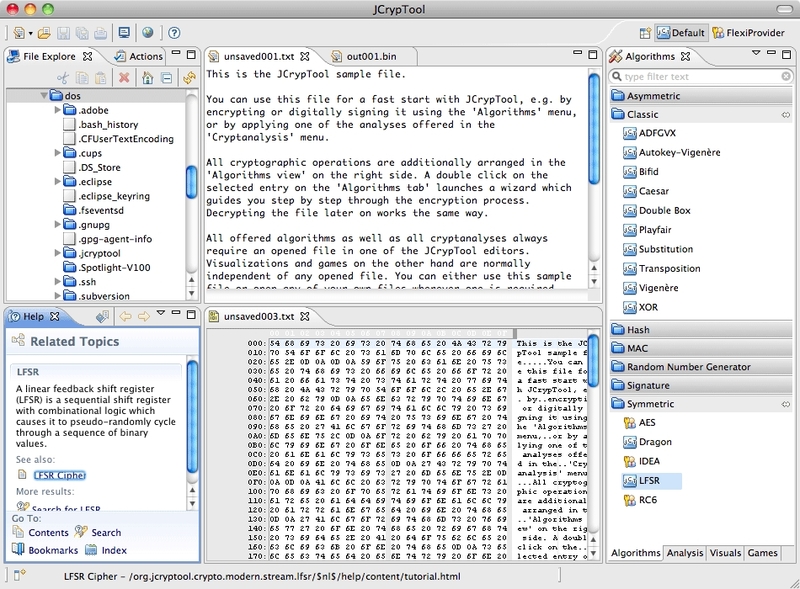
Task: Select the unsaved003.txt hex editor tab
Action: (x=259, y=316)
